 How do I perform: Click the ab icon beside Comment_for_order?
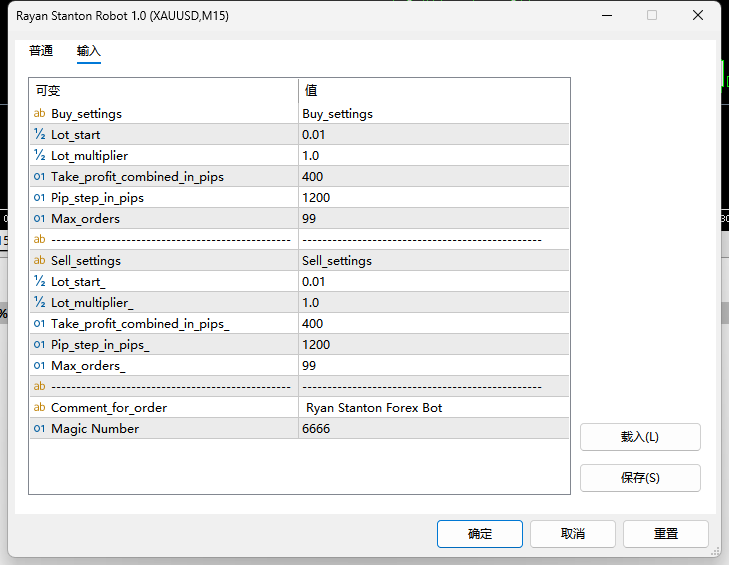point(40,407)
